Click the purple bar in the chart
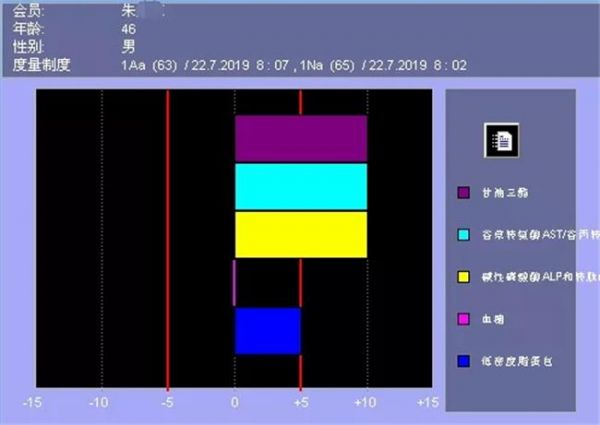The height and width of the screenshot is (425, 600). click(300, 138)
